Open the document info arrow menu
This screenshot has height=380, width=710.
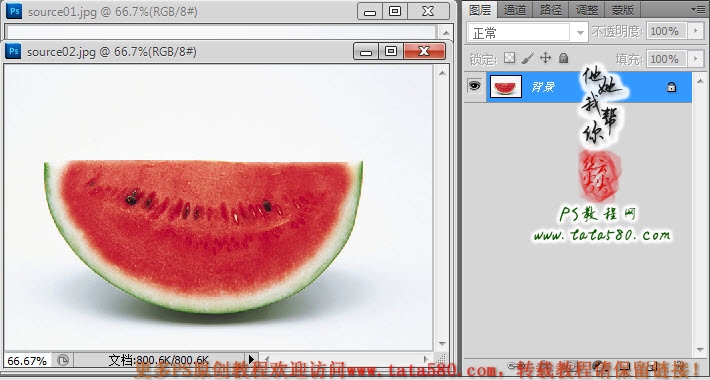point(252,360)
